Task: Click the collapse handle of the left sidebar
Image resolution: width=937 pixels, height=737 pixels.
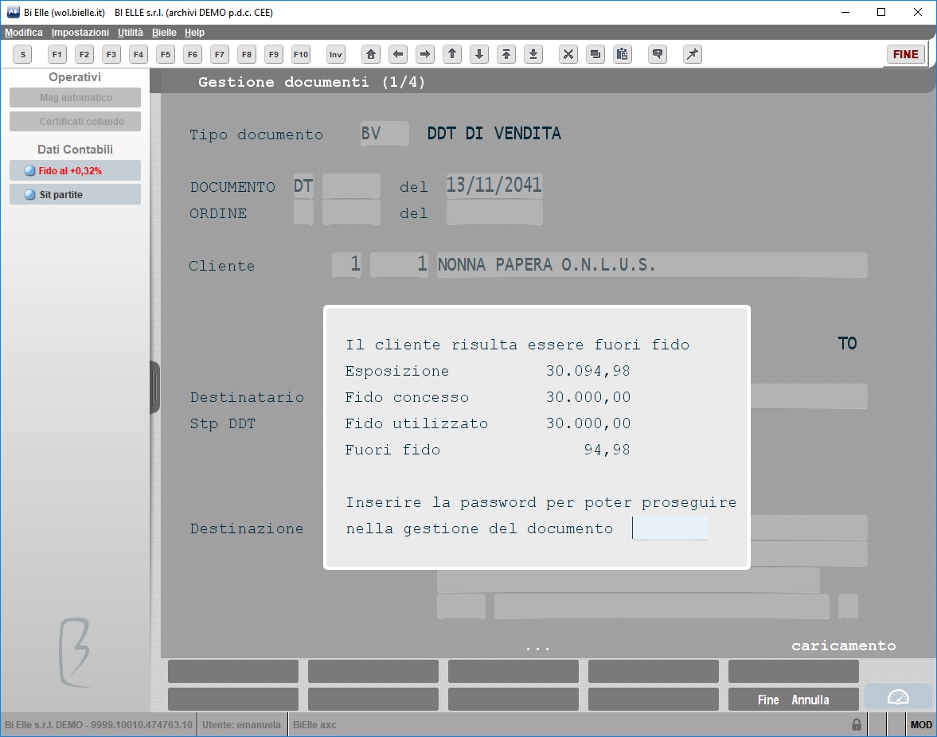Action: click(155, 387)
